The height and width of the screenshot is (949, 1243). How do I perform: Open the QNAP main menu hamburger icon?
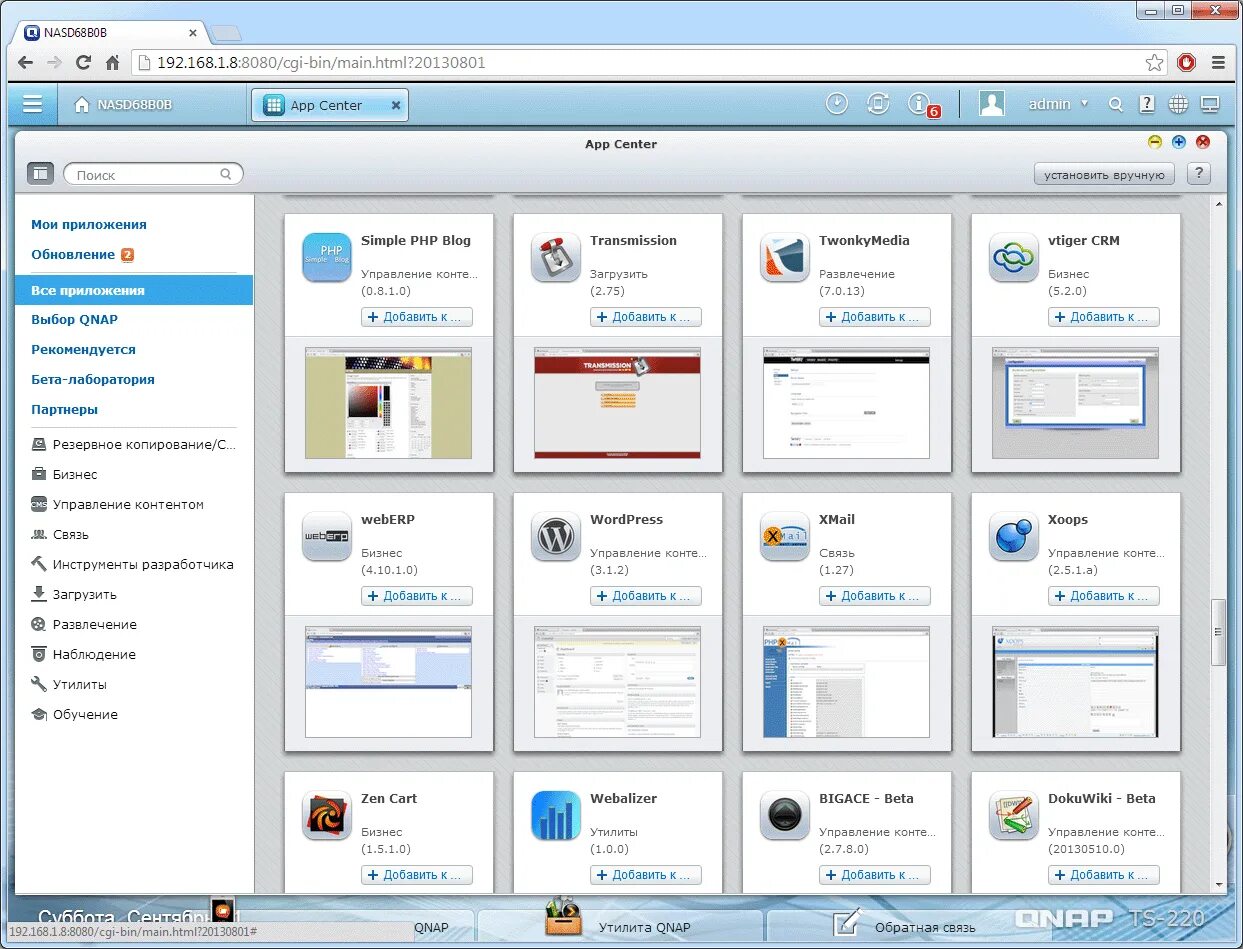[32, 104]
